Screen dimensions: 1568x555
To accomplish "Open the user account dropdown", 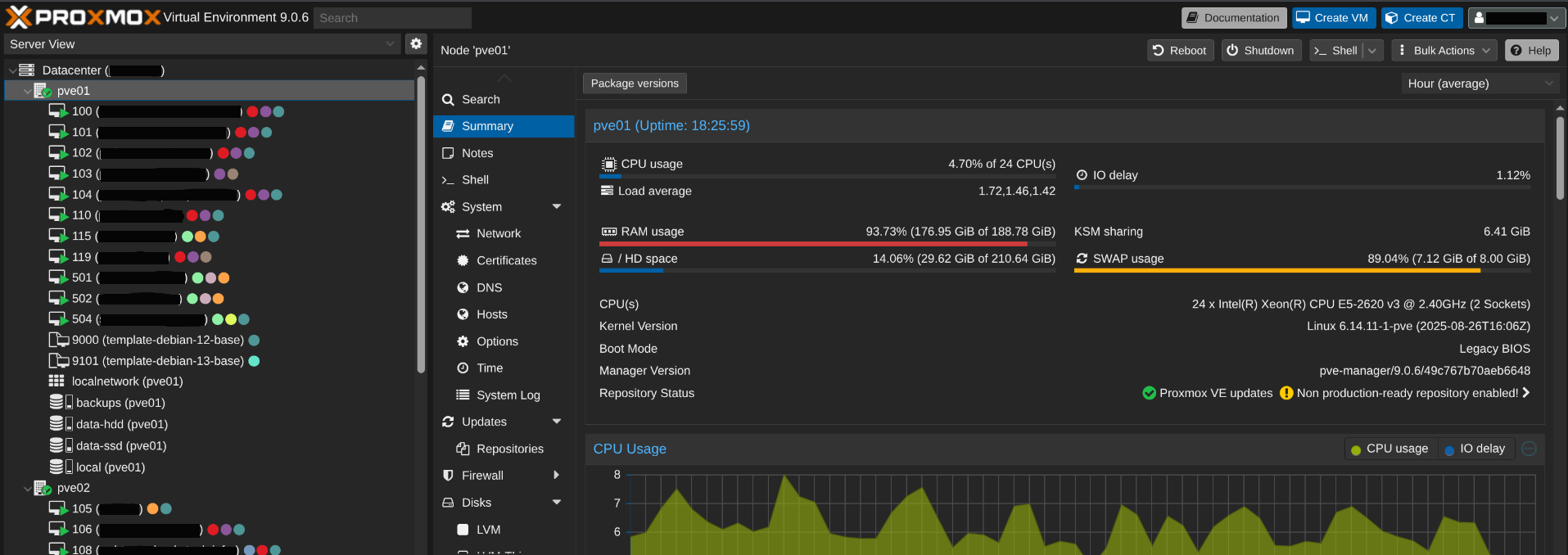I will point(1515,17).
